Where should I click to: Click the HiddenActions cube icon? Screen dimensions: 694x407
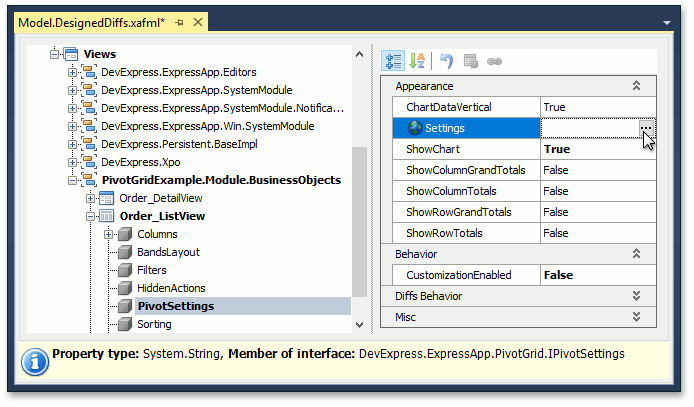[125, 288]
